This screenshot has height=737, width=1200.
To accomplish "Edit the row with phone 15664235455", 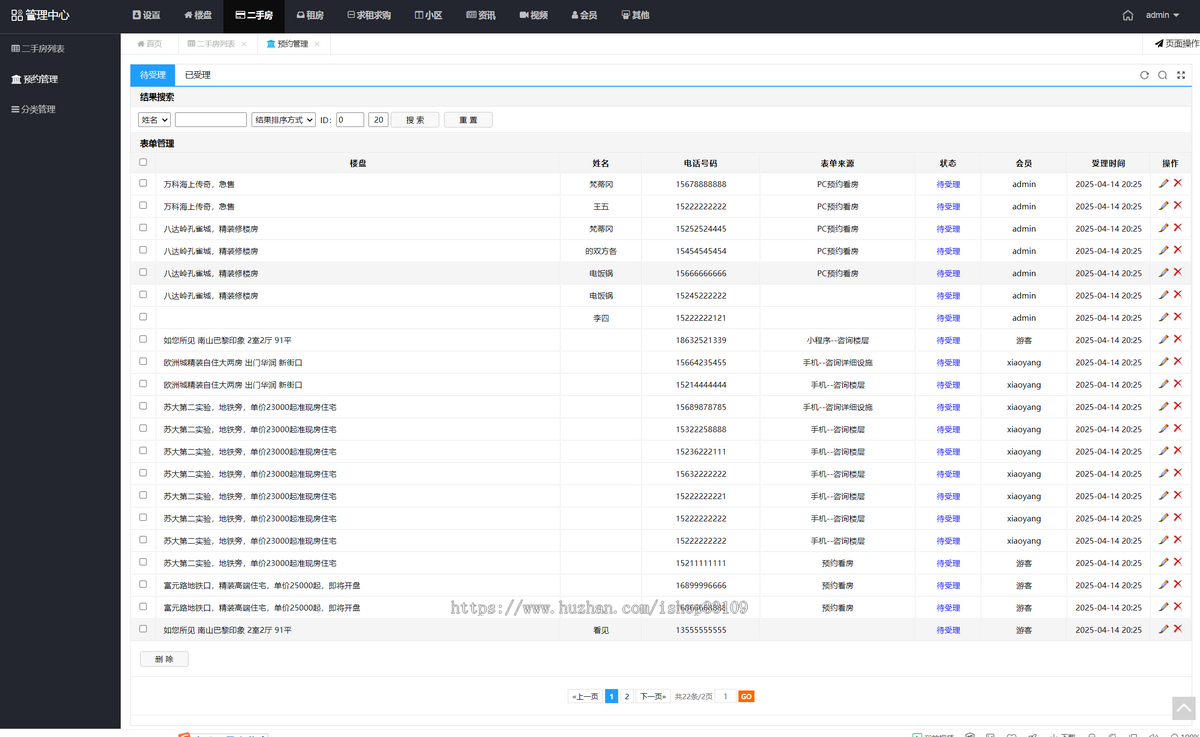I will pyautogui.click(x=1163, y=361).
